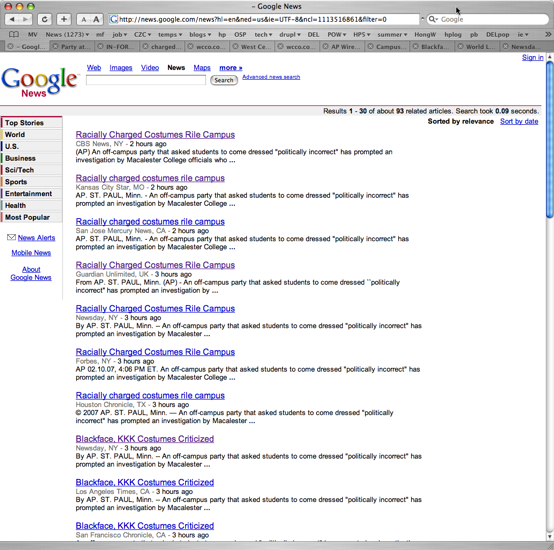Image resolution: width=554 pixels, height=550 pixels.
Task: Close the 'Newsda...' tab
Action: point(506,46)
